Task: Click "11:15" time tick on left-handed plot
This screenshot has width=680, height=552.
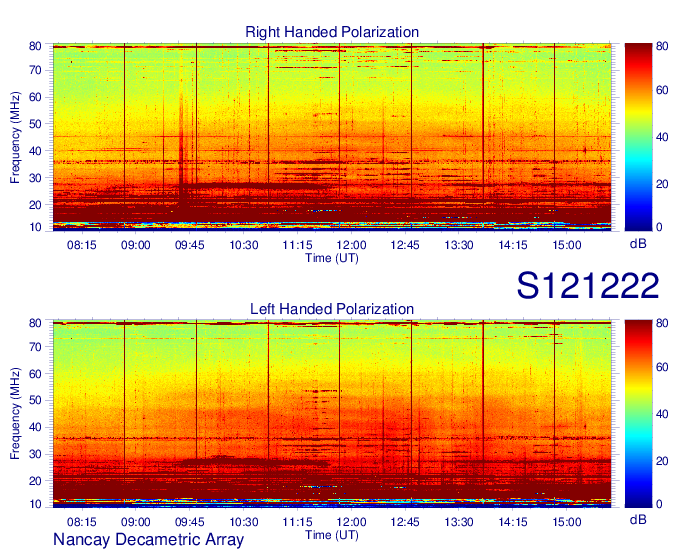Action: coord(298,522)
